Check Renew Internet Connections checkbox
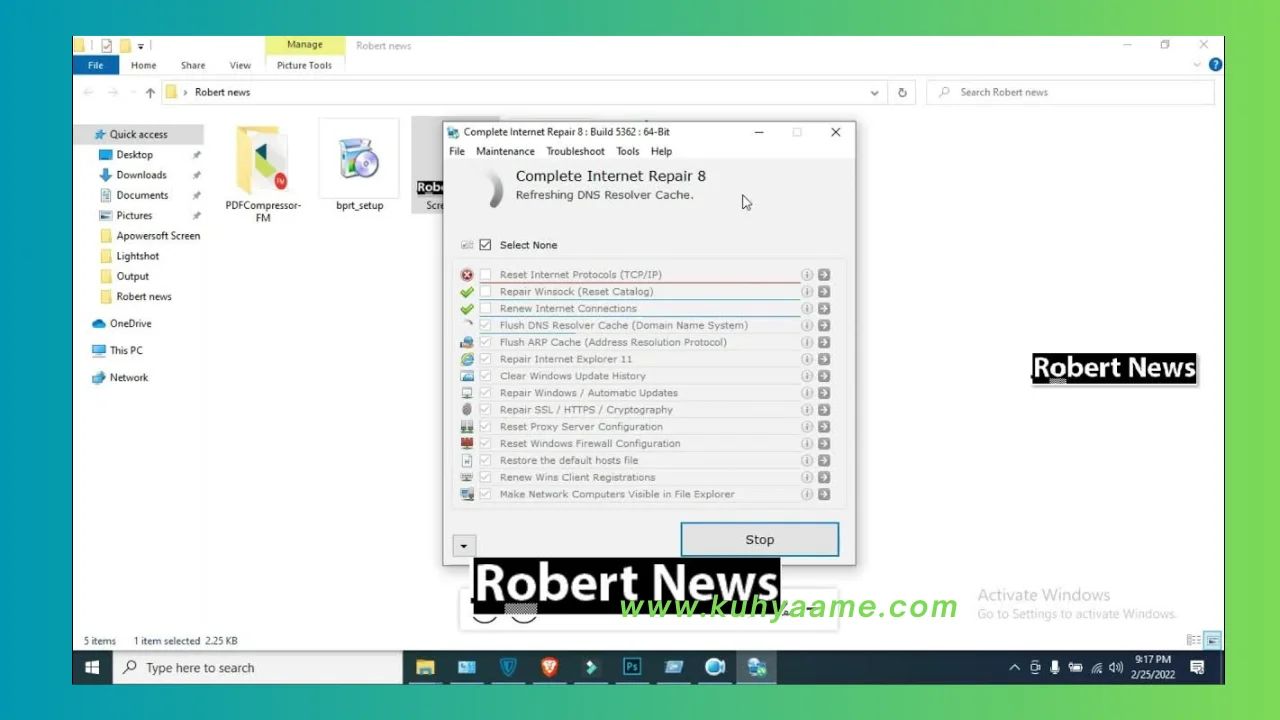 (485, 309)
